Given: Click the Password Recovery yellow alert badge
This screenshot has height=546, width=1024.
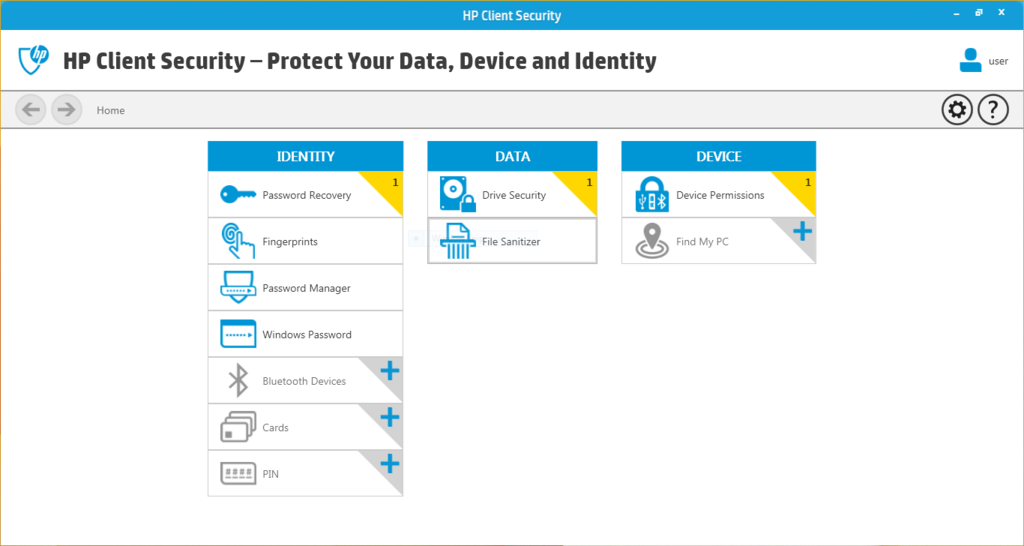Looking at the screenshot, I should tap(388, 187).
